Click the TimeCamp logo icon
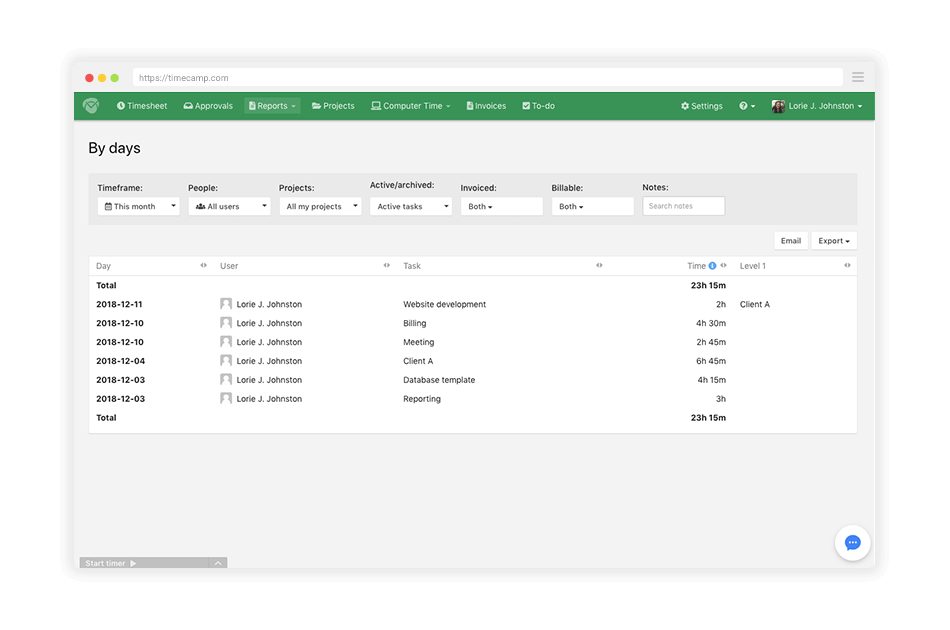The height and width of the screenshot is (630, 950). pos(91,106)
